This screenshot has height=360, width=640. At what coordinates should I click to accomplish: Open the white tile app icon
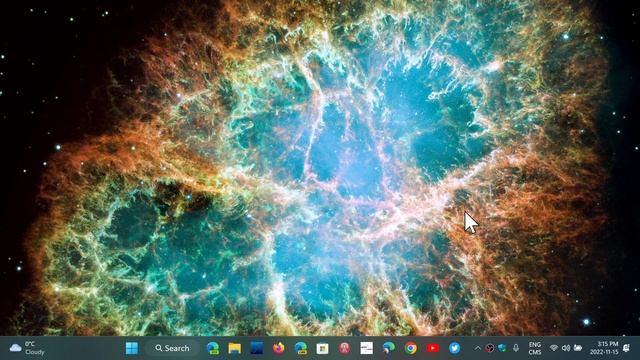(x=367, y=348)
